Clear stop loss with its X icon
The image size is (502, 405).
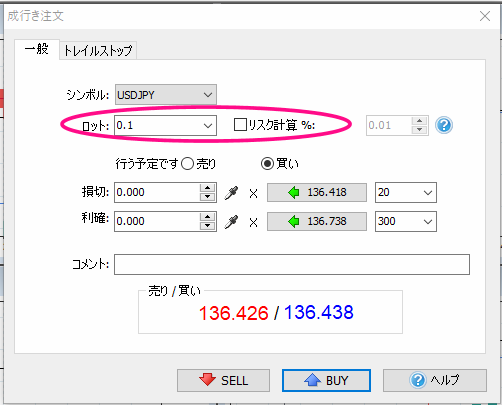(x=254, y=193)
